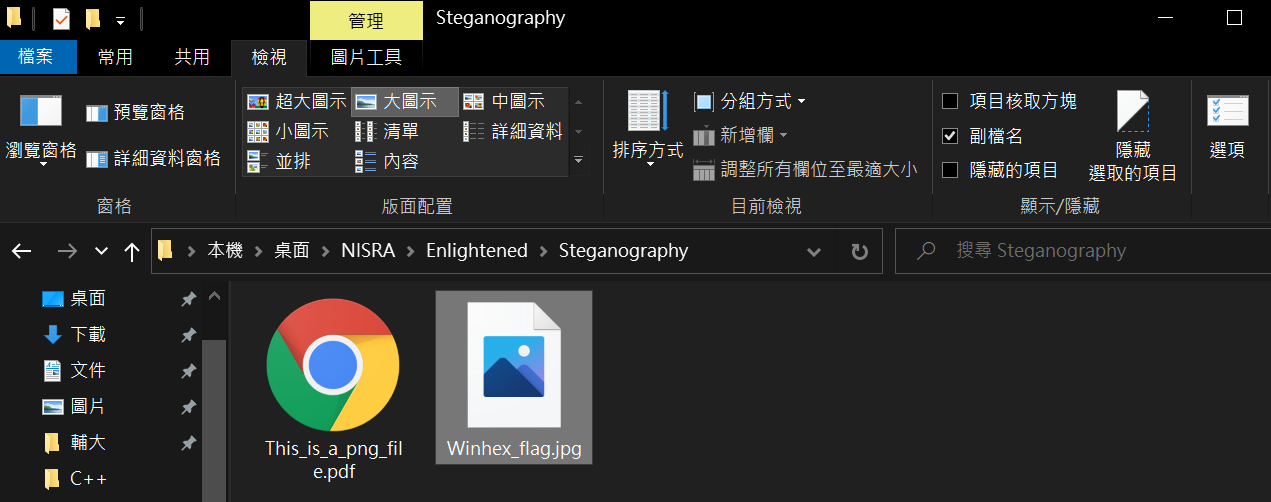The width and height of the screenshot is (1271, 502).
Task: Select 圖片 in quick access sidebar
Action: pyautogui.click(x=88, y=406)
